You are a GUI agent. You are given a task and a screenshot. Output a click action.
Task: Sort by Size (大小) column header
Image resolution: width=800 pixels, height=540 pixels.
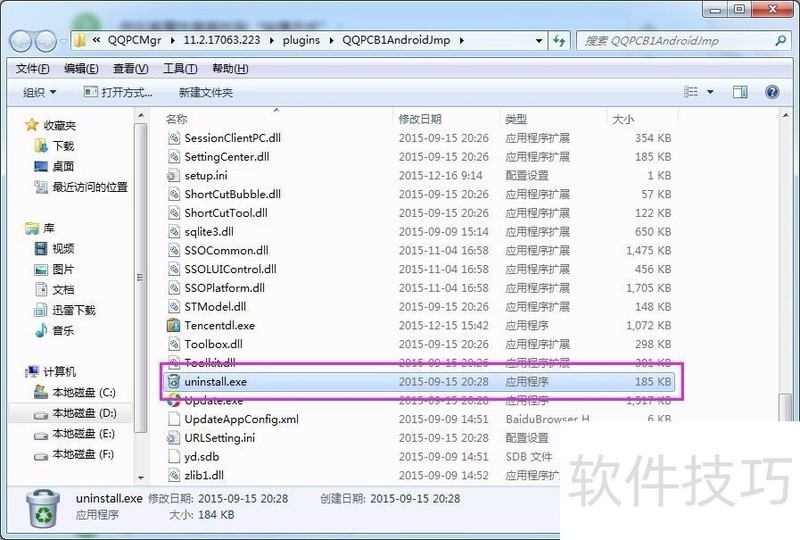click(x=623, y=119)
